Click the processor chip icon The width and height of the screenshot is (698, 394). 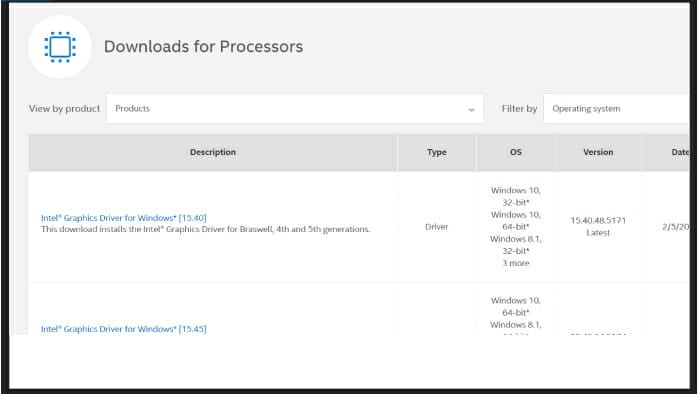pyautogui.click(x=60, y=47)
